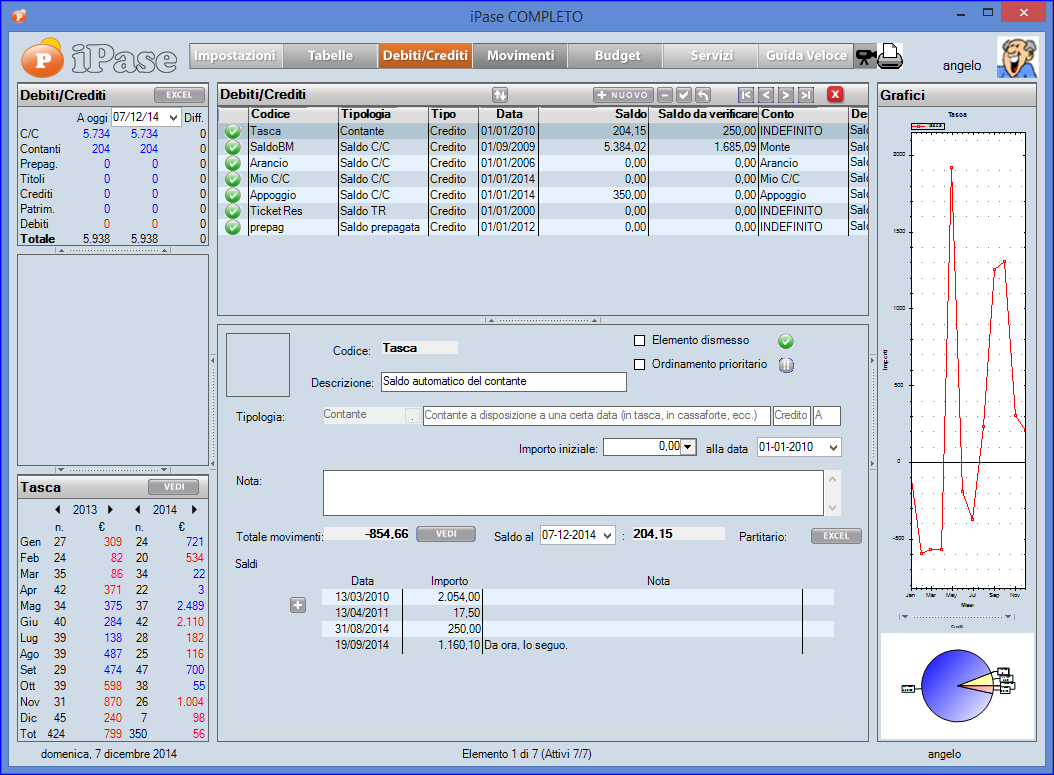The width and height of the screenshot is (1054, 775).
Task: Expand the 'alla data' date picker
Action: 834,448
